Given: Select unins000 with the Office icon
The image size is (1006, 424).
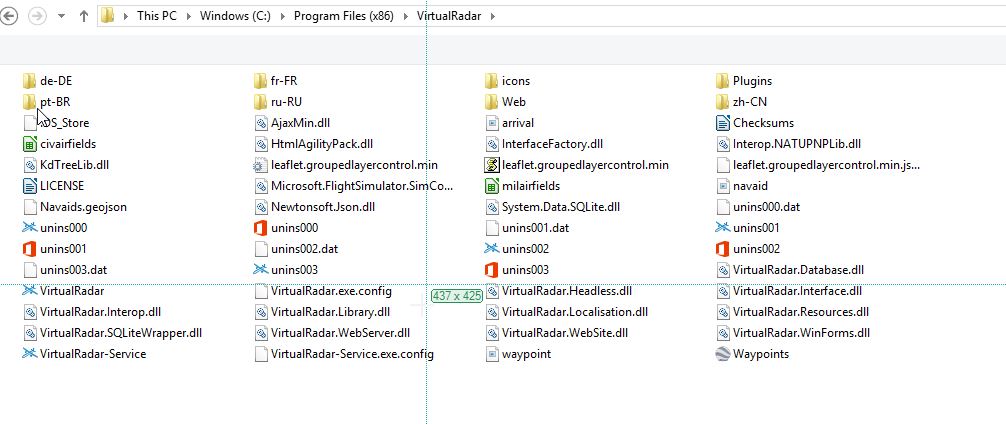Looking at the screenshot, I should tap(286, 228).
